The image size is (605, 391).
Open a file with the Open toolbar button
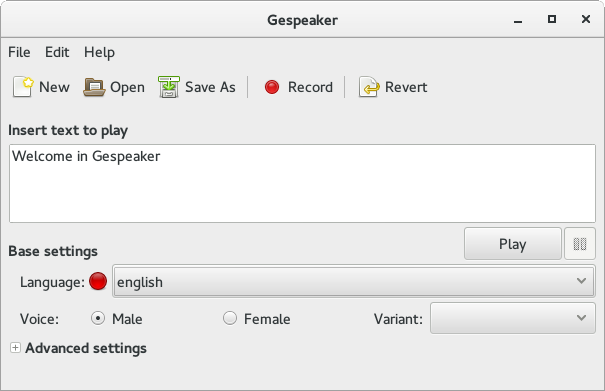[x=114, y=87]
